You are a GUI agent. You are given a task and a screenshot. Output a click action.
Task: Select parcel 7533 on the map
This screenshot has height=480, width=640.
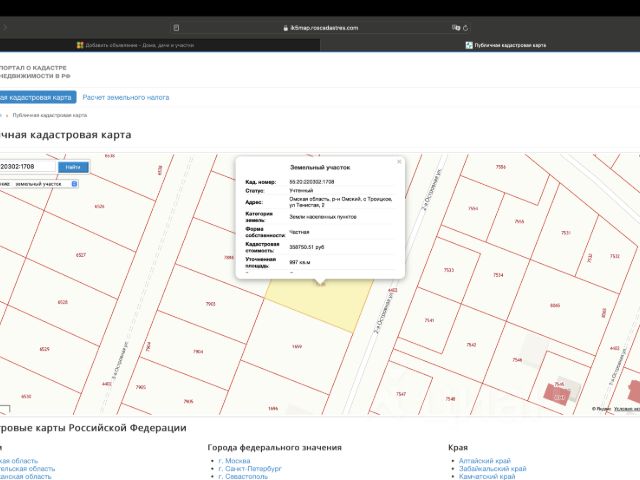click(449, 270)
